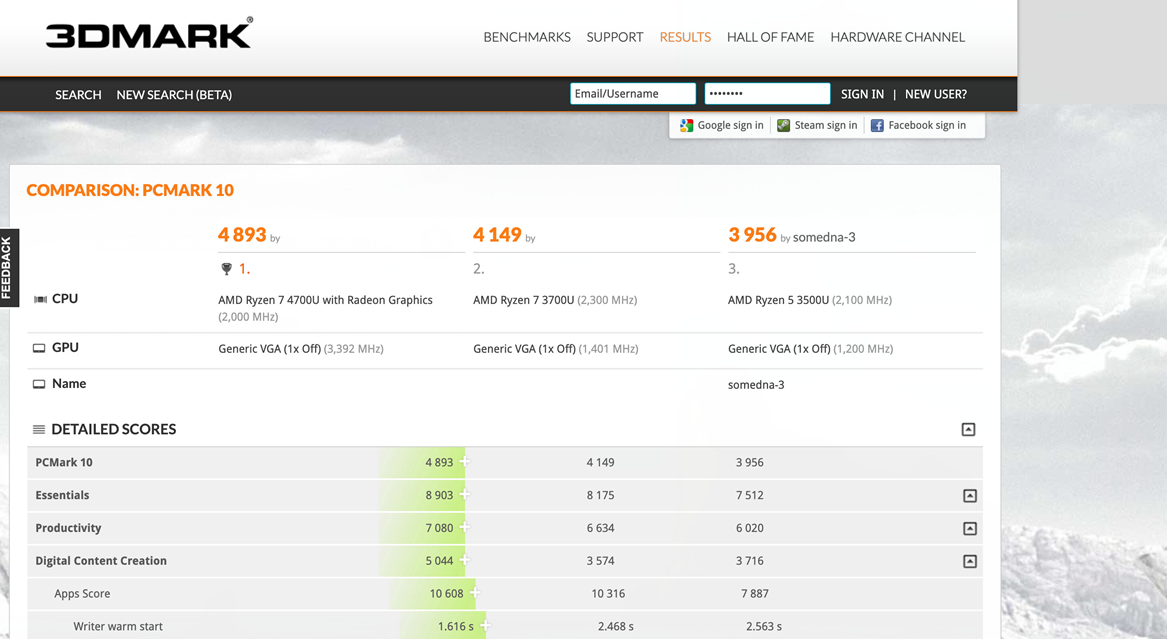Collapse the Essentials row details
The width and height of the screenshot is (1167, 639).
(970, 495)
